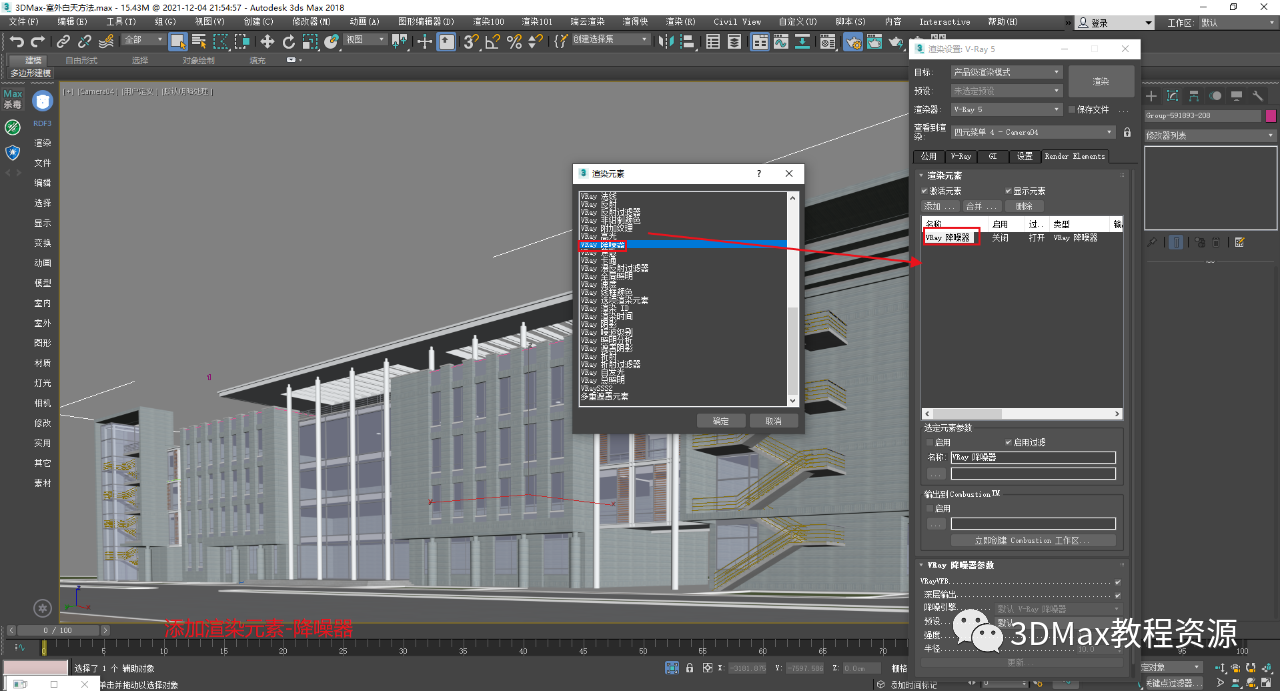This screenshot has height=691, width=1280.
Task: Open the Display command panel icon
Action: pyautogui.click(x=1236, y=96)
